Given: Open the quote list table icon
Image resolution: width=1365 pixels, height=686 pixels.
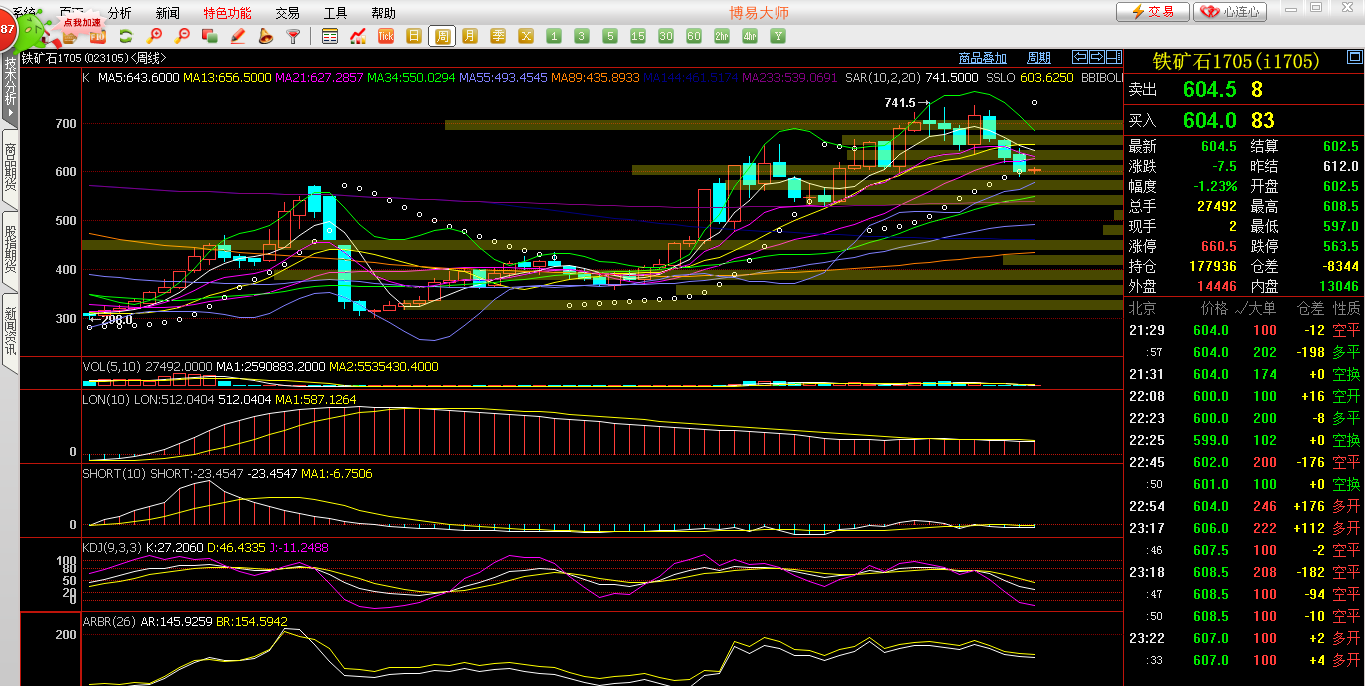Looking at the screenshot, I should click(x=330, y=36).
